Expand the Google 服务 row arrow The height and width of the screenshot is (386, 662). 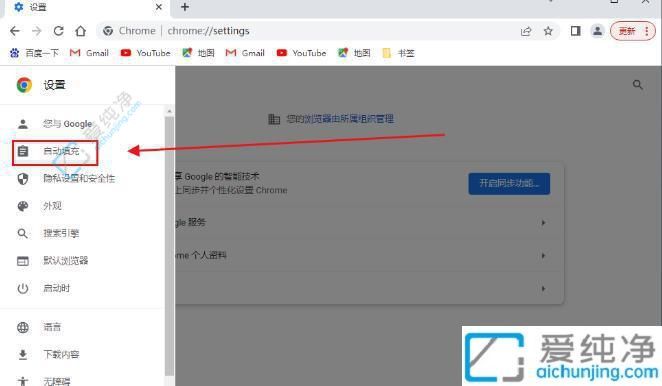coord(543,223)
